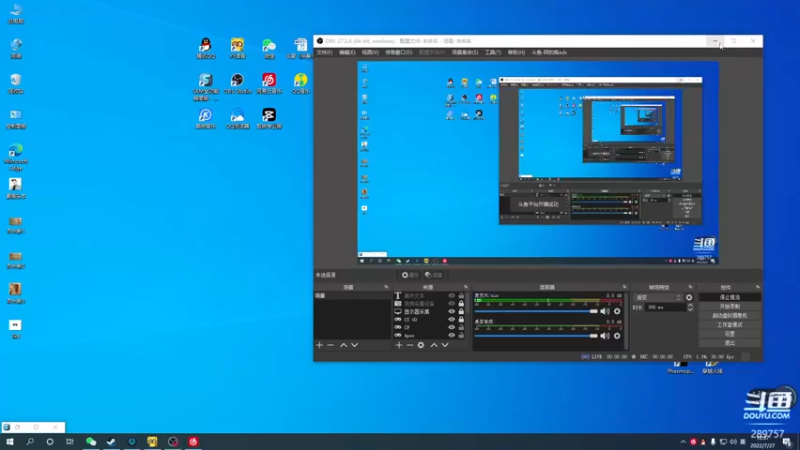Click the Exit button in Controls

(730, 343)
